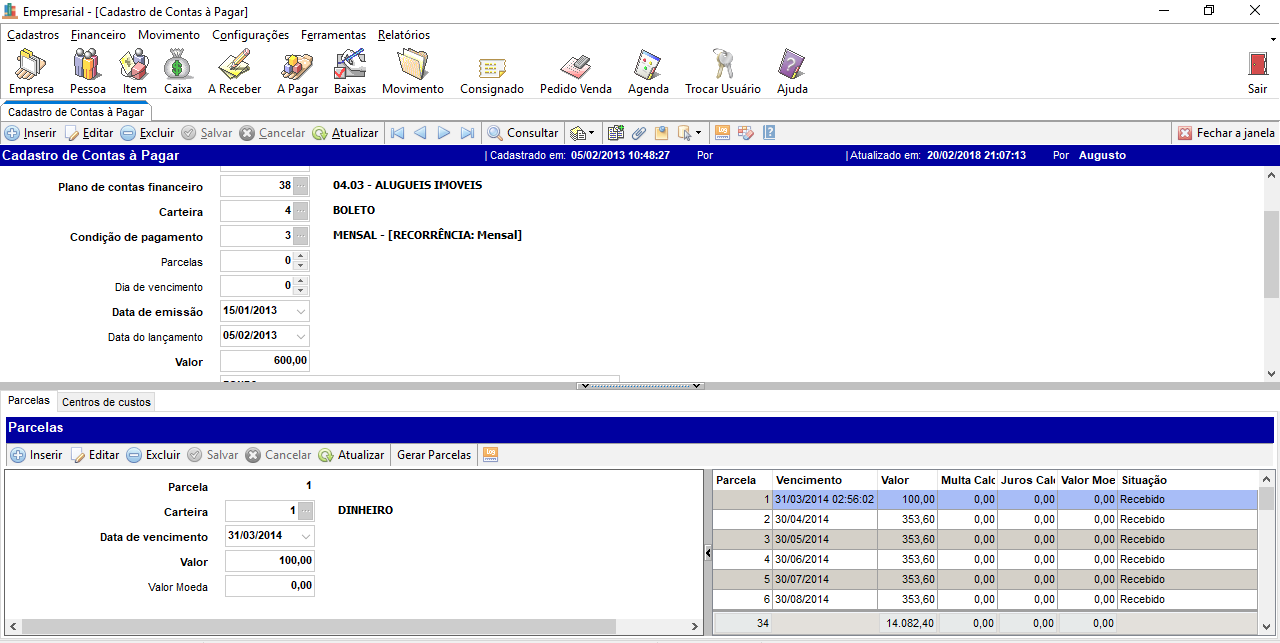This screenshot has width=1280, height=643.
Task: Open the Caixa module from the toolbar
Action: coord(178,72)
